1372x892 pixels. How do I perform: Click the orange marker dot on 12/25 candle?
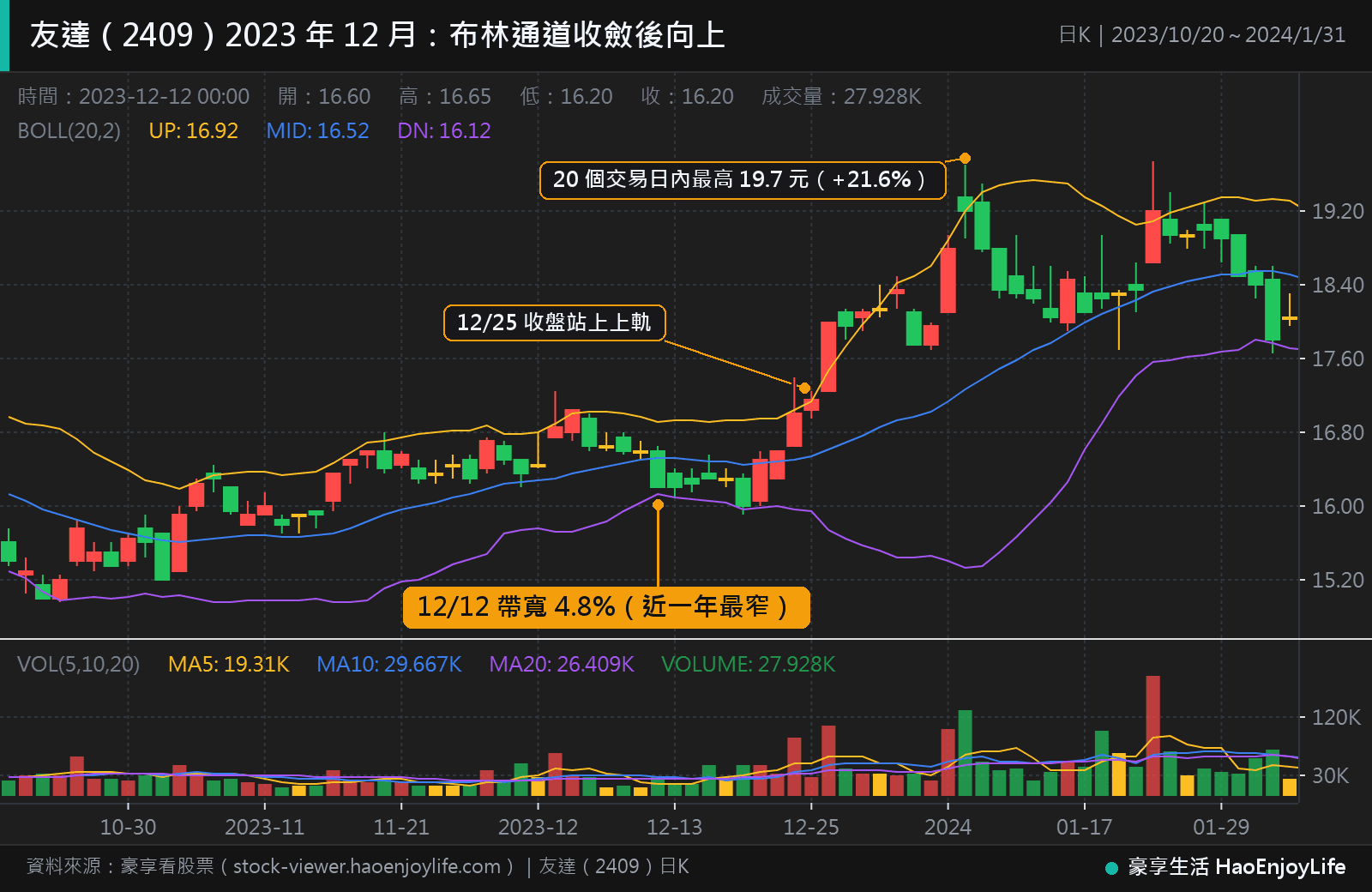point(804,388)
